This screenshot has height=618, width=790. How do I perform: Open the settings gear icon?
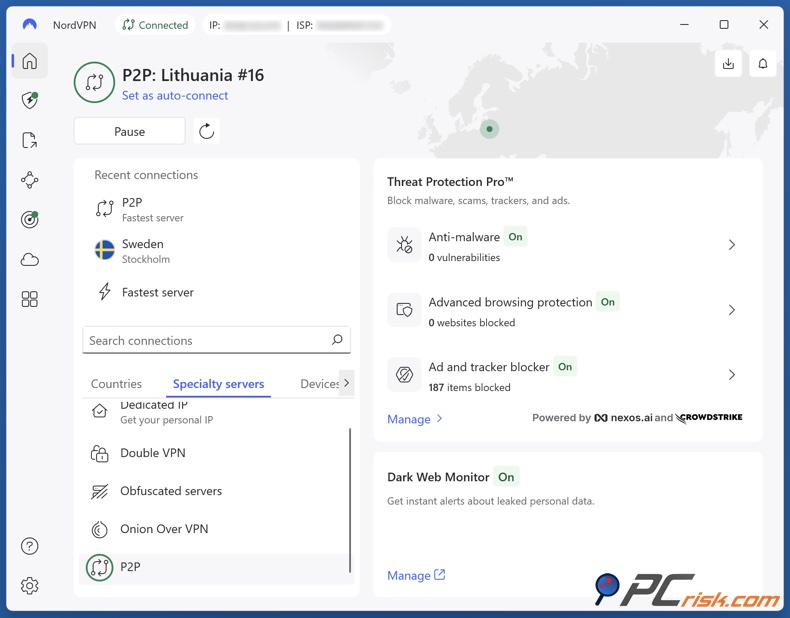30,586
